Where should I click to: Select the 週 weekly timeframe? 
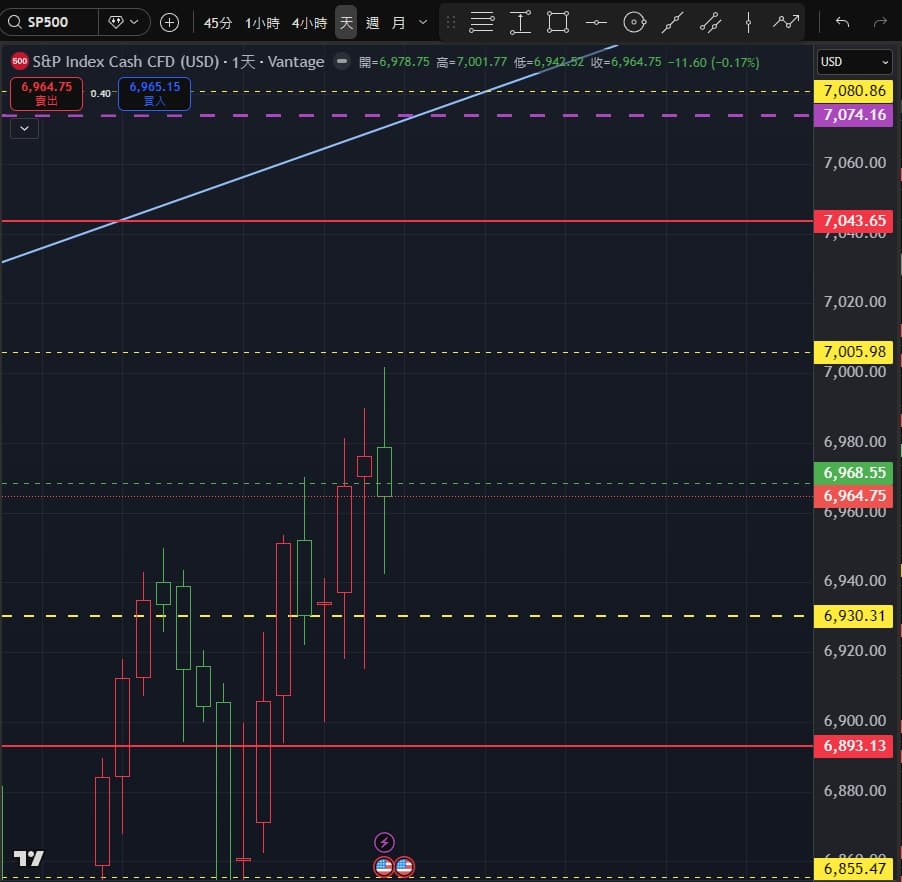[372, 23]
